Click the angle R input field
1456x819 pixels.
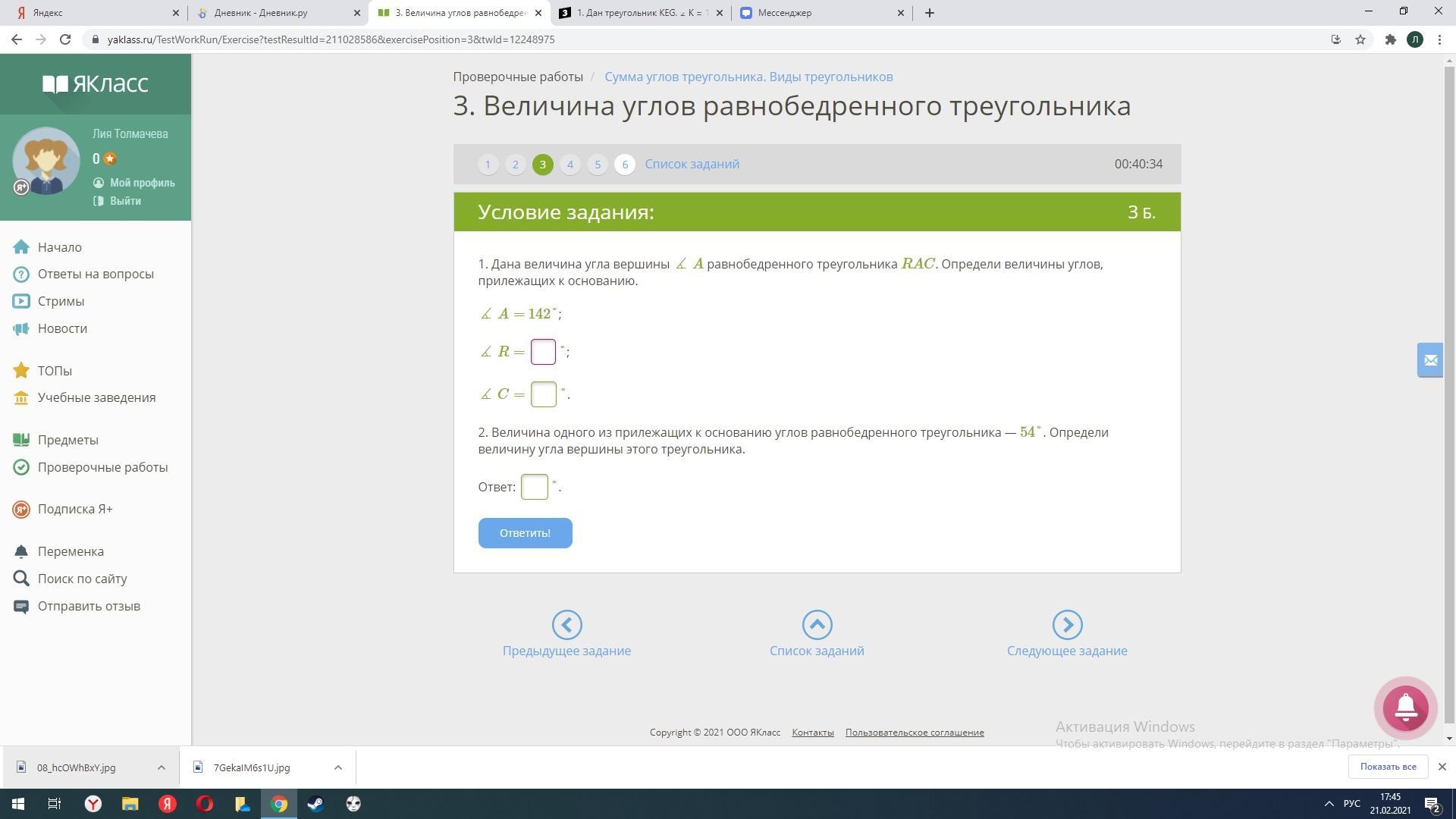click(x=543, y=352)
